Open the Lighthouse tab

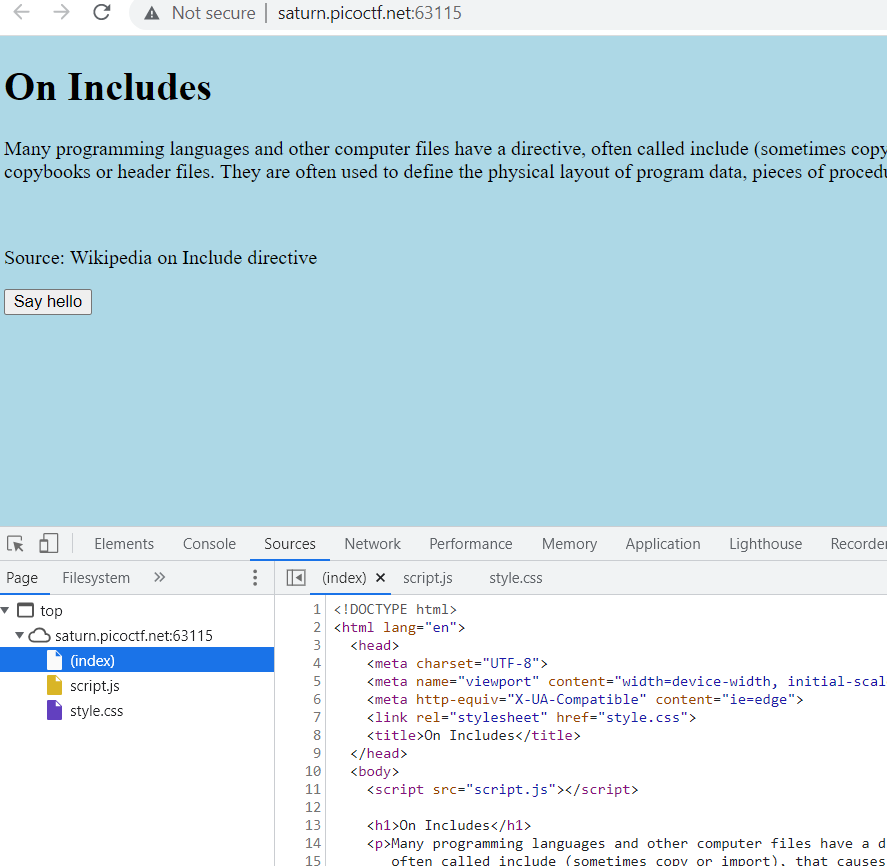pos(765,544)
